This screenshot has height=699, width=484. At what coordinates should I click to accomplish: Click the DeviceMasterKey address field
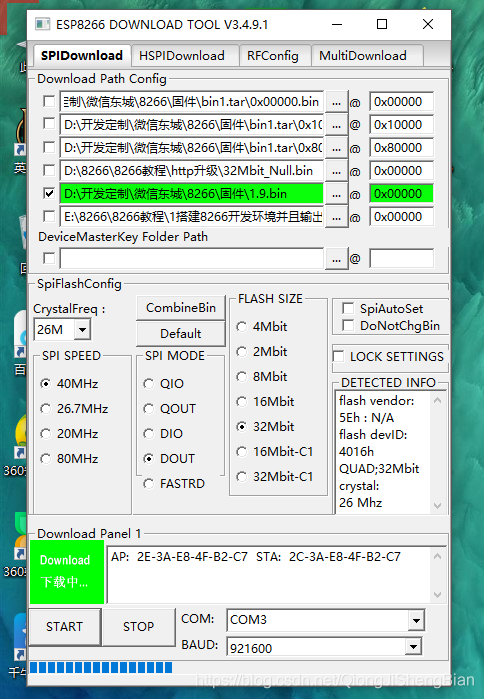401,259
